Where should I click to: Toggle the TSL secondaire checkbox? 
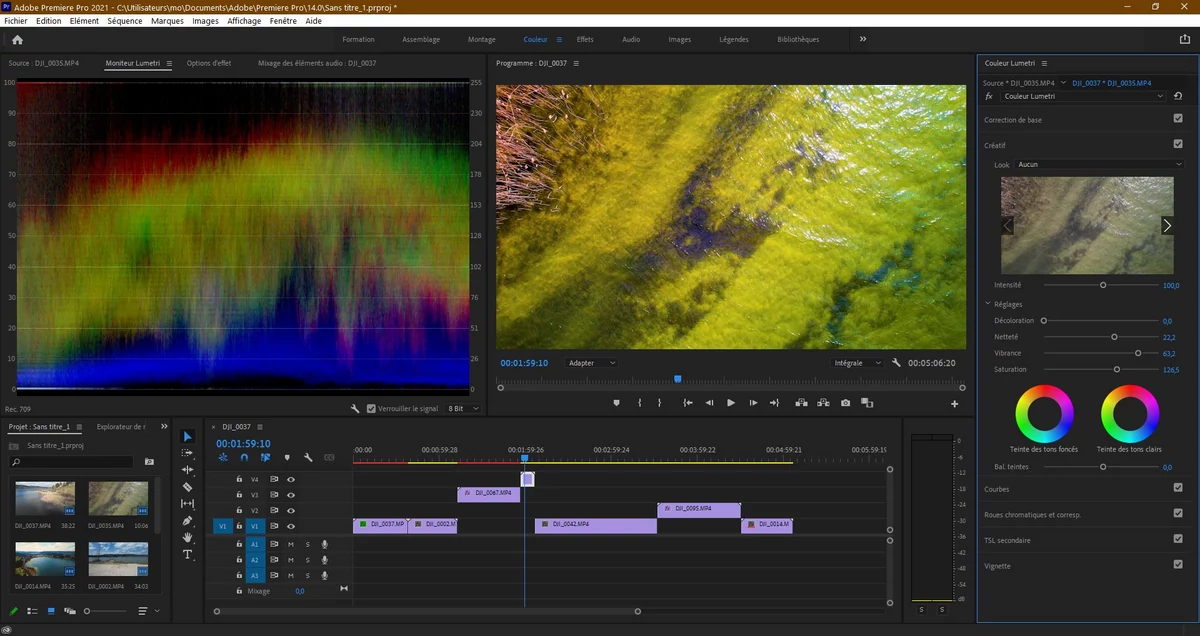[x=1178, y=539]
